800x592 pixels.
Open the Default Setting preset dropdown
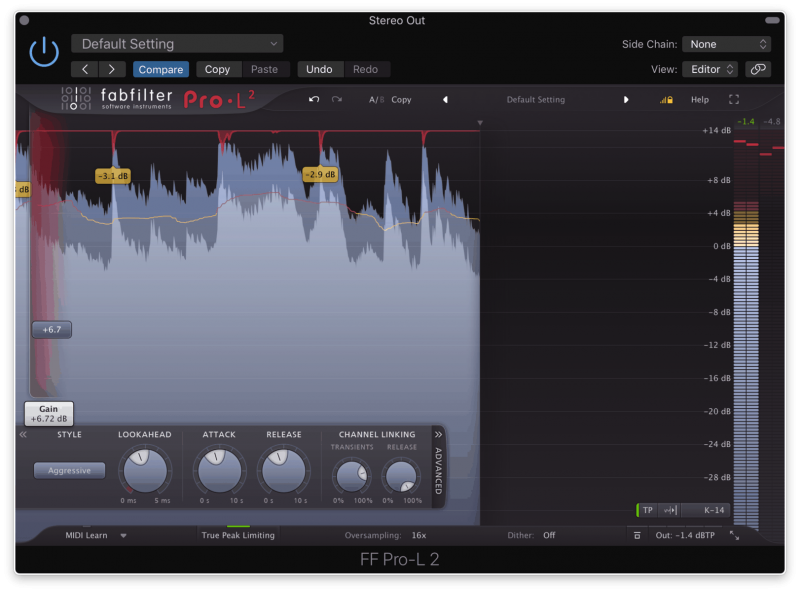click(x=177, y=44)
